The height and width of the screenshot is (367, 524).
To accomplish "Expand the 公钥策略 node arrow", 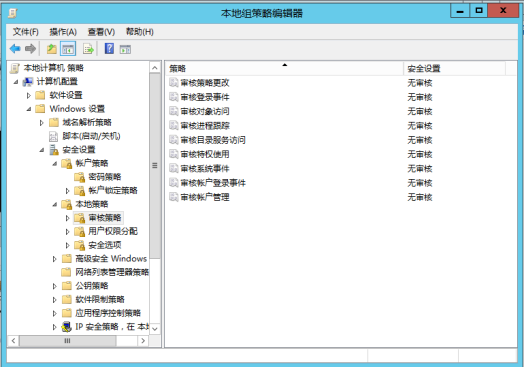I will point(54,286).
